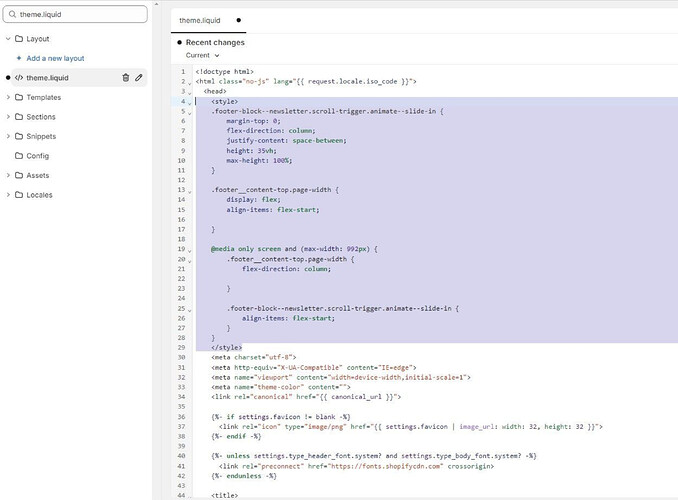Click the Config folder icon
Screen dimensions: 678x500
pyautogui.click(x=19, y=156)
